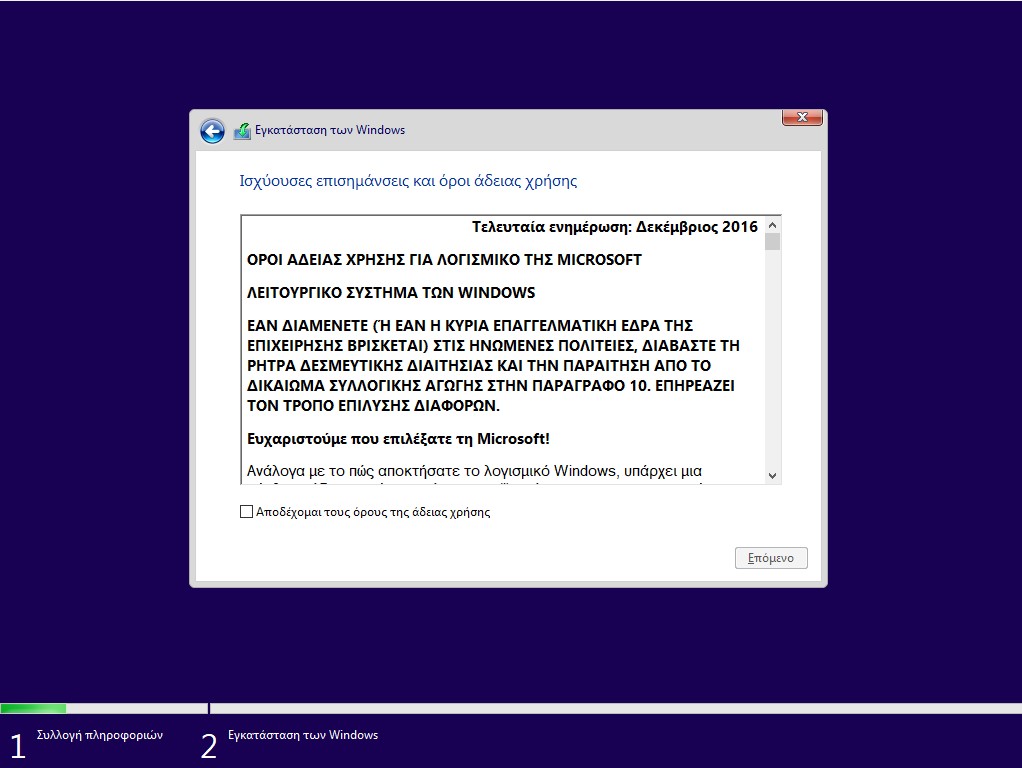Image resolution: width=1022 pixels, height=768 pixels.
Task: Click the license text scroll up arrow
Action: coord(772,225)
